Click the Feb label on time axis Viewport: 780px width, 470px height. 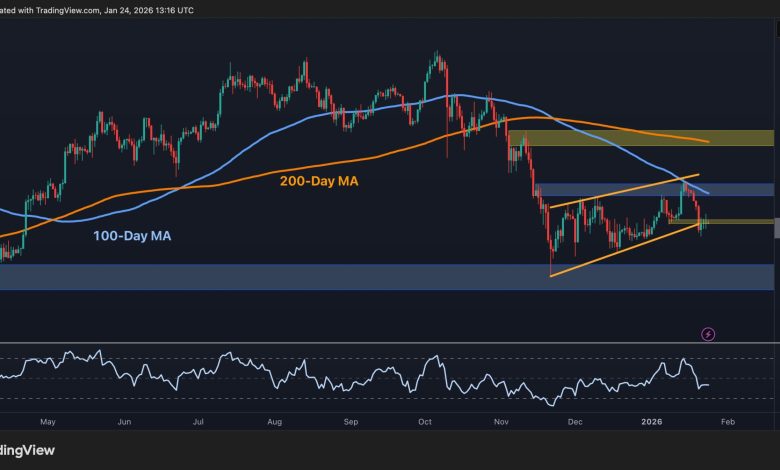727,422
